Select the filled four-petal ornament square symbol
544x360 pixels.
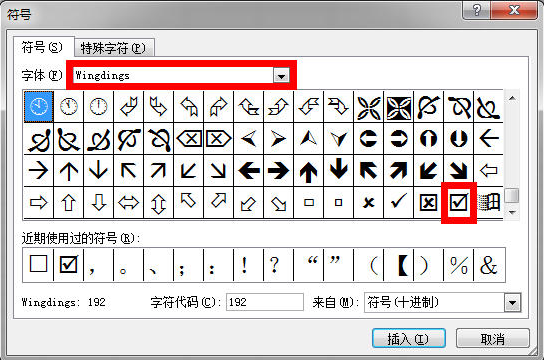click(399, 107)
